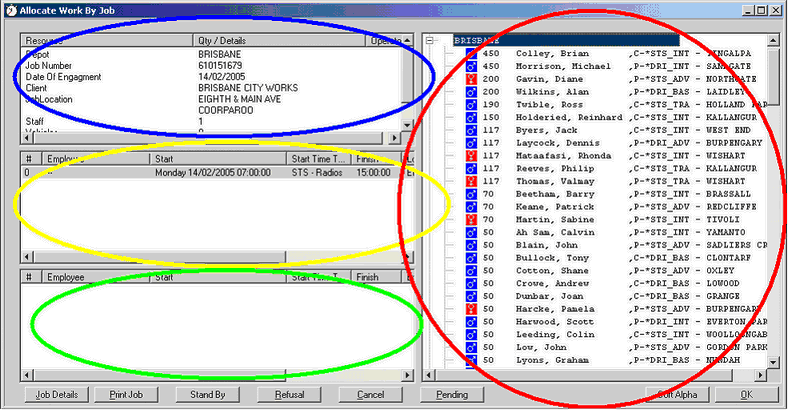
Task: Click the Stand By button
Action: pos(206,395)
